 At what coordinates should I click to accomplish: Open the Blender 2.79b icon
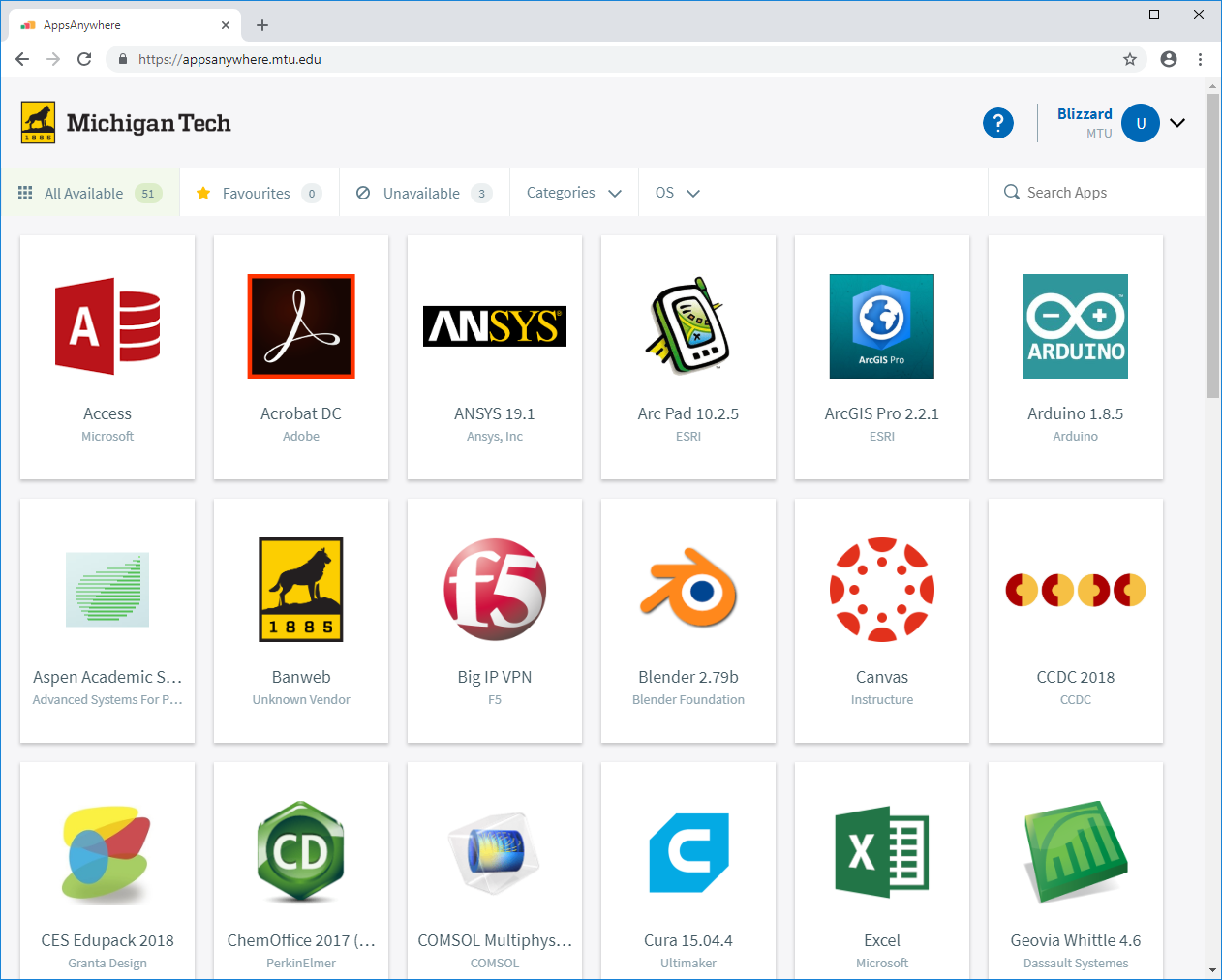(x=688, y=588)
